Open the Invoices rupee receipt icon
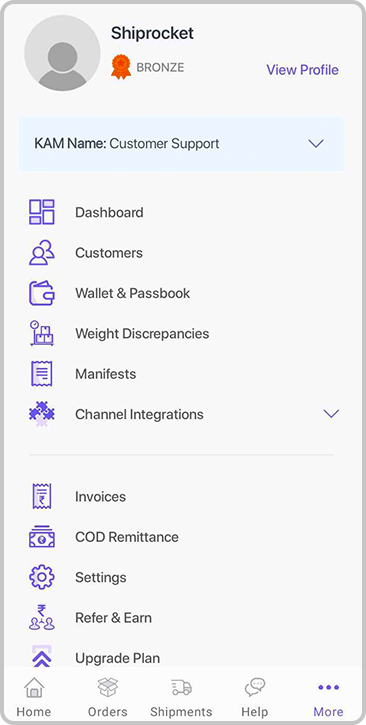This screenshot has width=366, height=725. coord(42,496)
